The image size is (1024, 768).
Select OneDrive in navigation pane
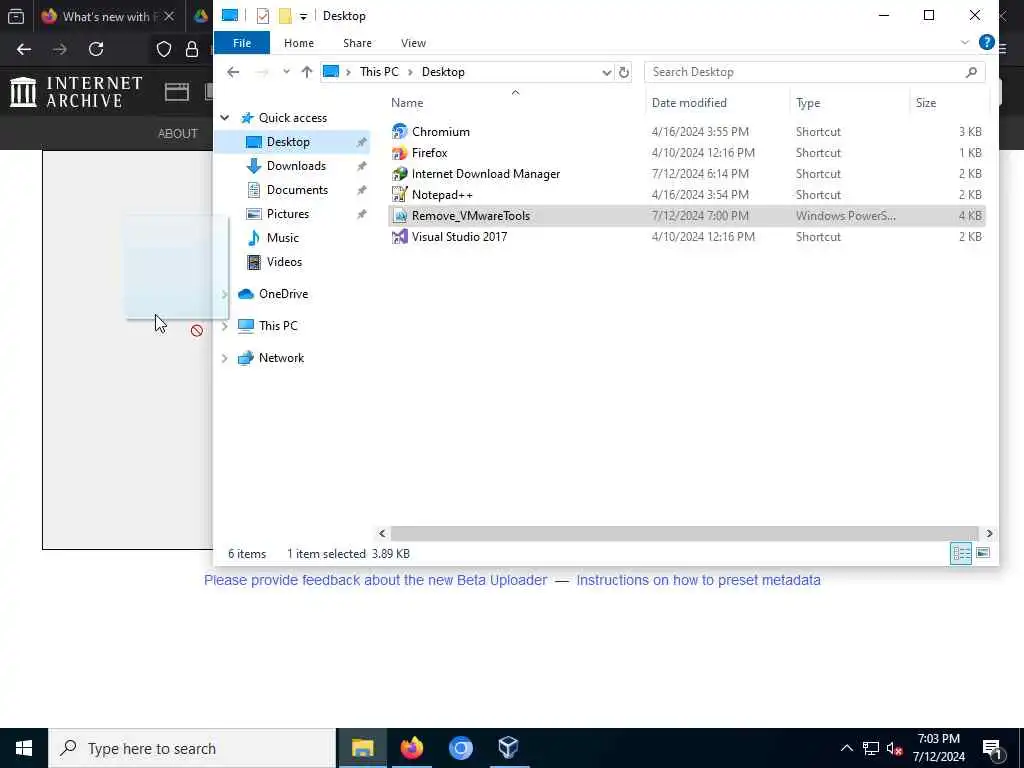[283, 294]
